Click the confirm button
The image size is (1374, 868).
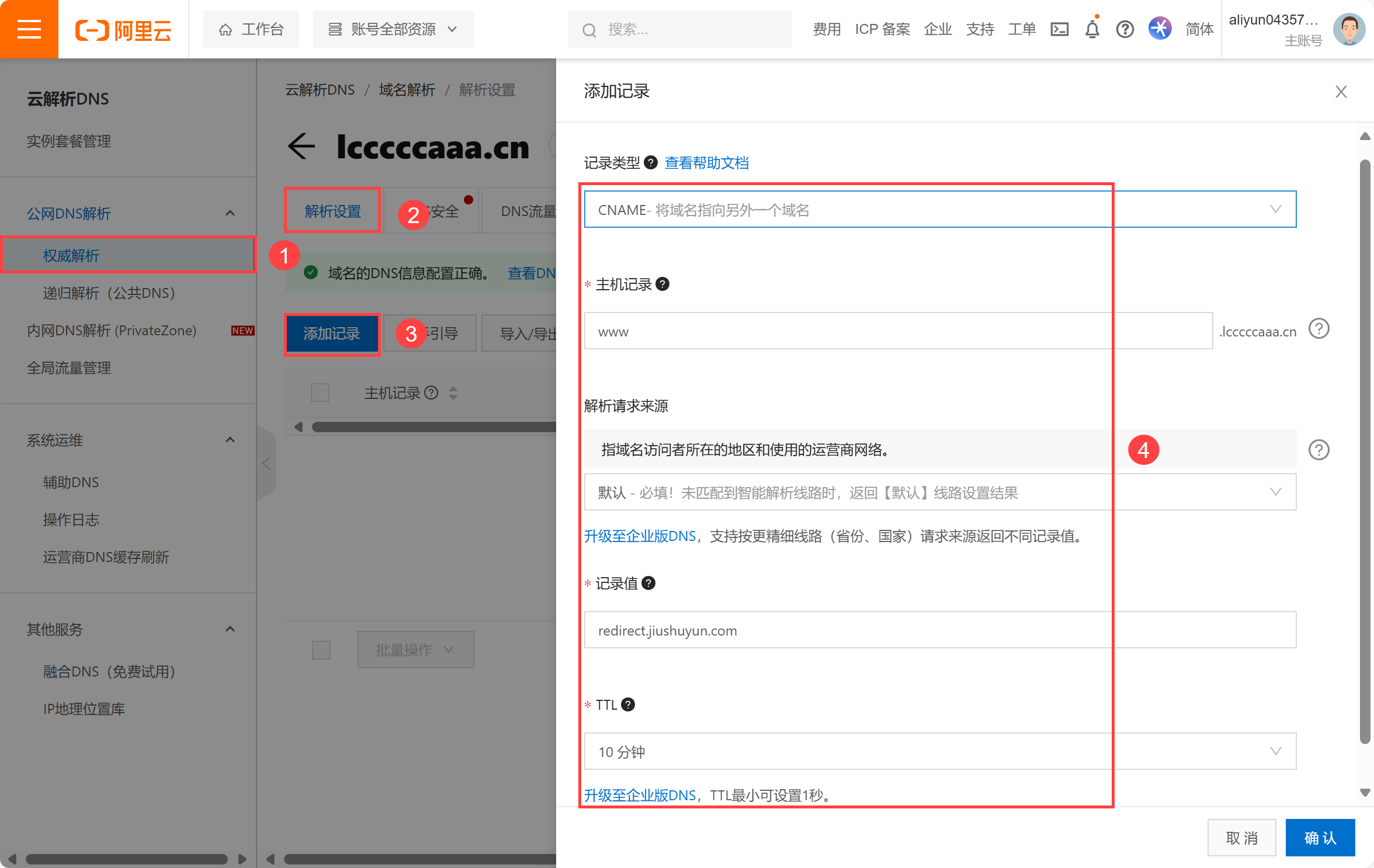(1320, 838)
